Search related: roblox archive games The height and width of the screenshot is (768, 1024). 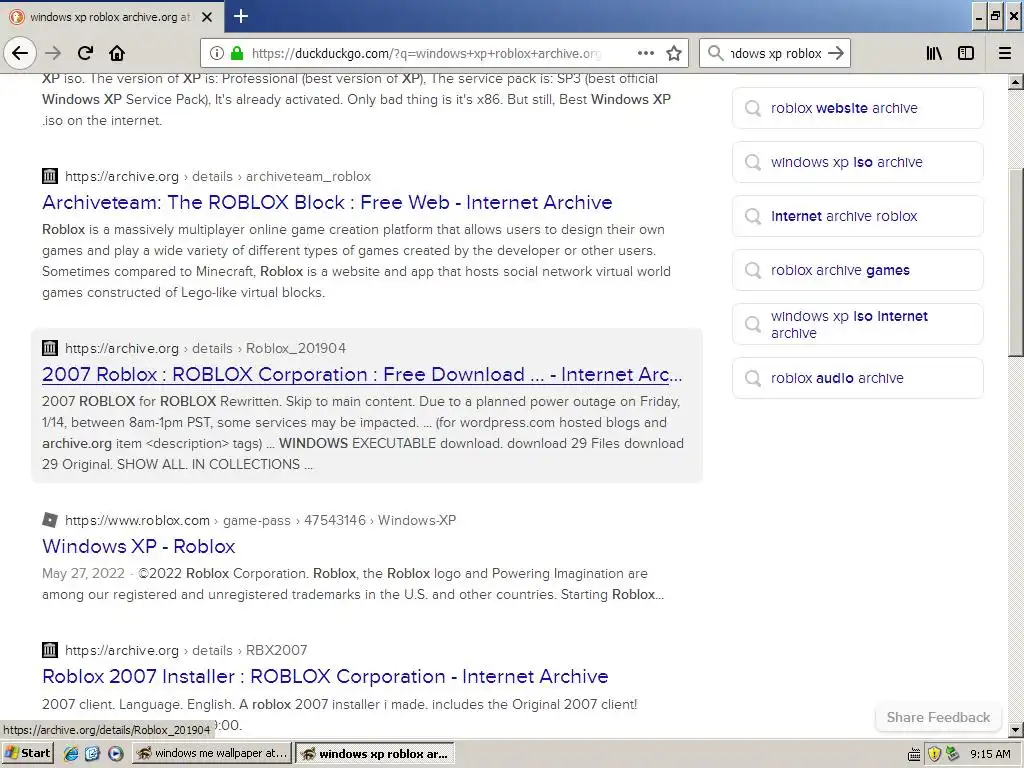(857, 270)
